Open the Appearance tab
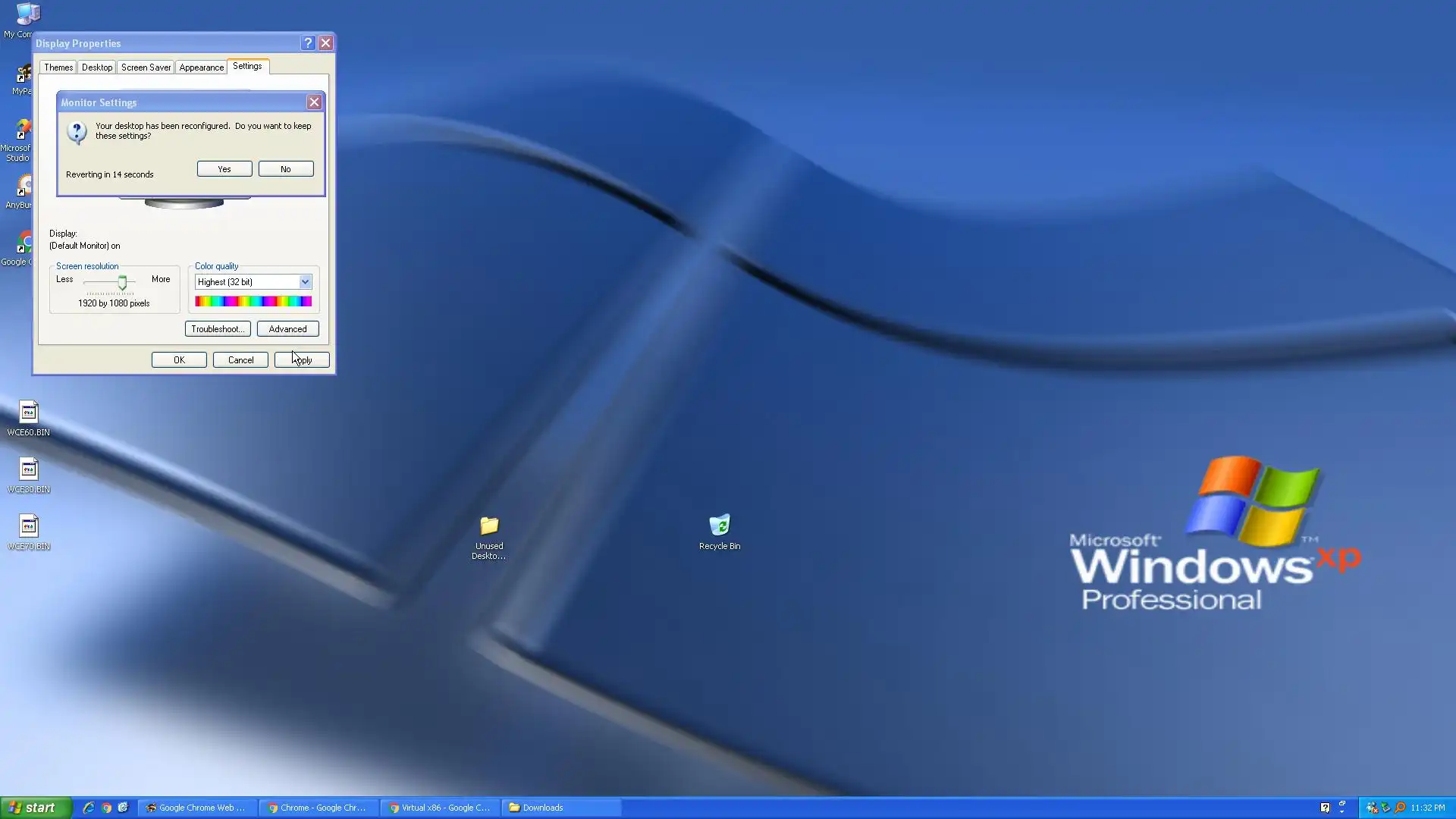The image size is (1456, 819). tap(201, 67)
